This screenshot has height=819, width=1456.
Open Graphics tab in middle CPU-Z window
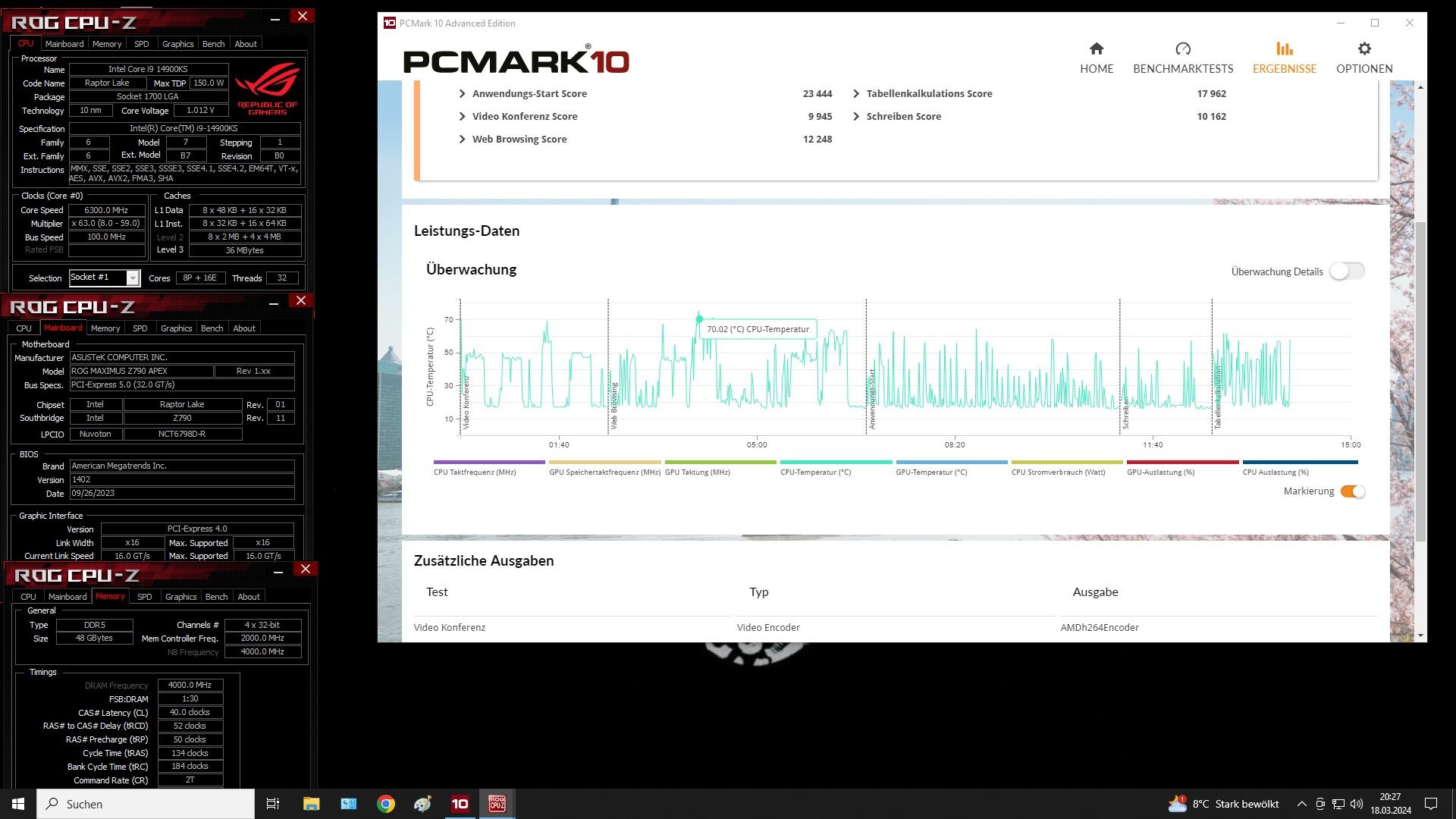tap(176, 328)
